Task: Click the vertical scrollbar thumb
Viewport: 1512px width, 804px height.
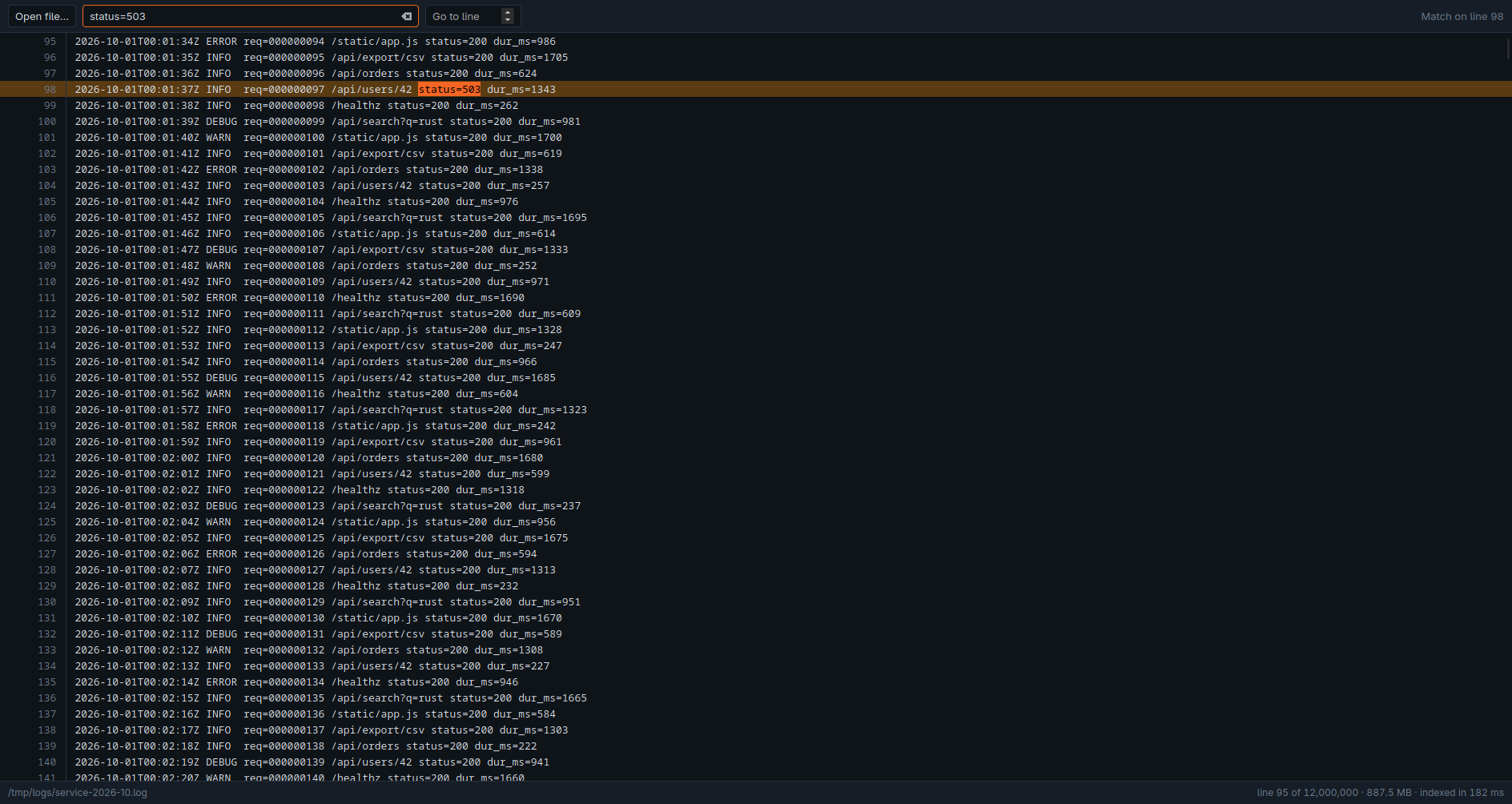Action: coord(1509,48)
